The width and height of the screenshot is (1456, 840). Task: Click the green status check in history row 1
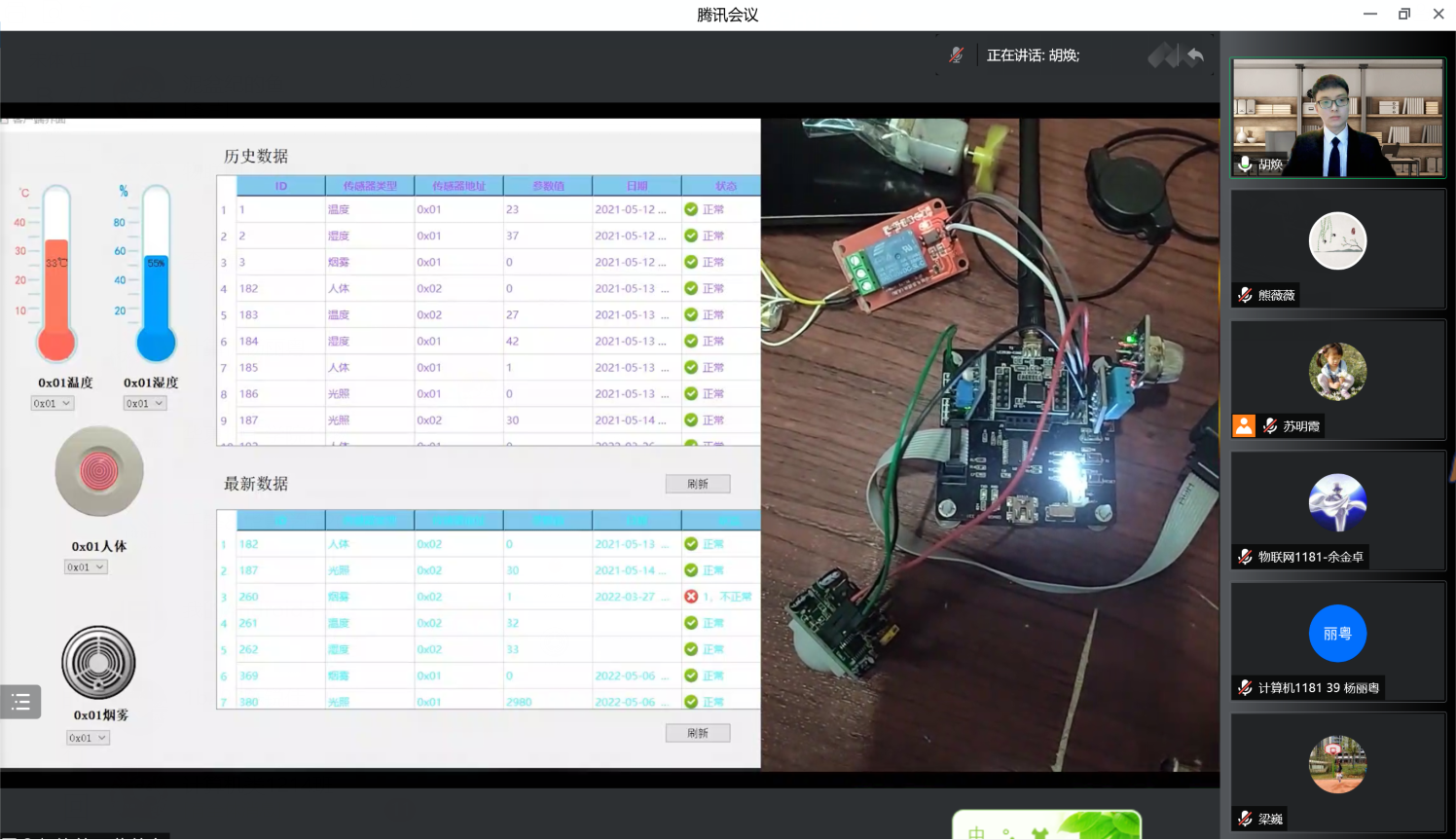(x=691, y=209)
